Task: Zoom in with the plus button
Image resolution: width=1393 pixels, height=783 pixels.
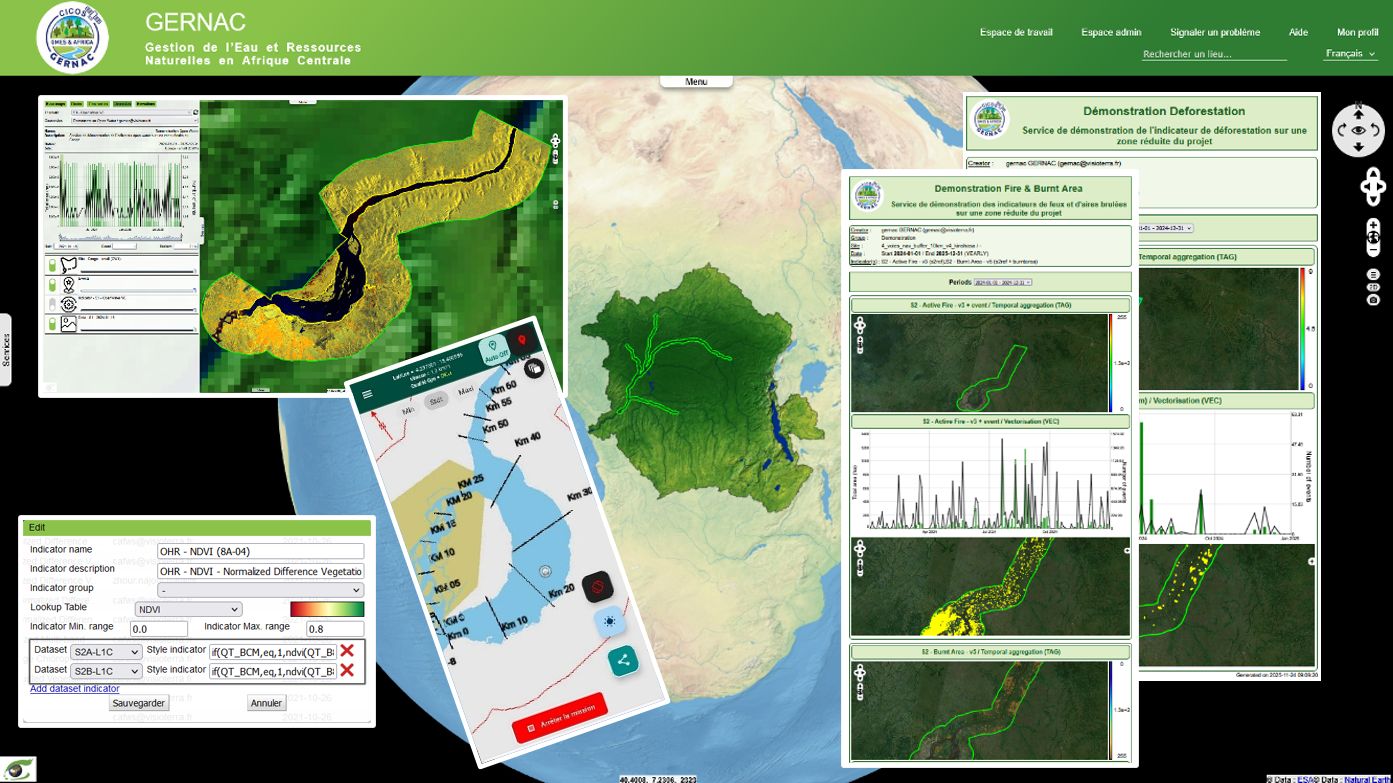Action: coord(1373,225)
